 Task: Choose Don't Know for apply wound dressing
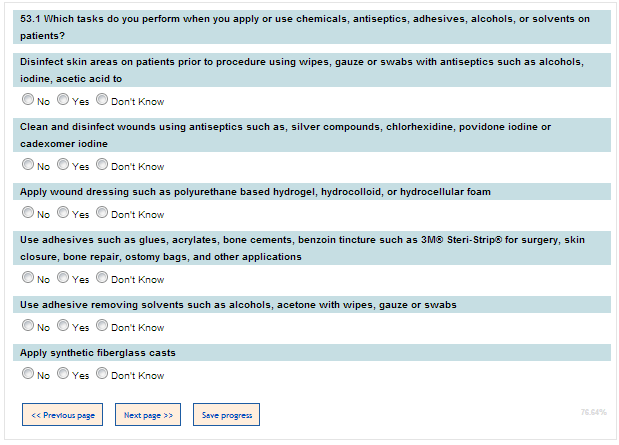(x=102, y=212)
